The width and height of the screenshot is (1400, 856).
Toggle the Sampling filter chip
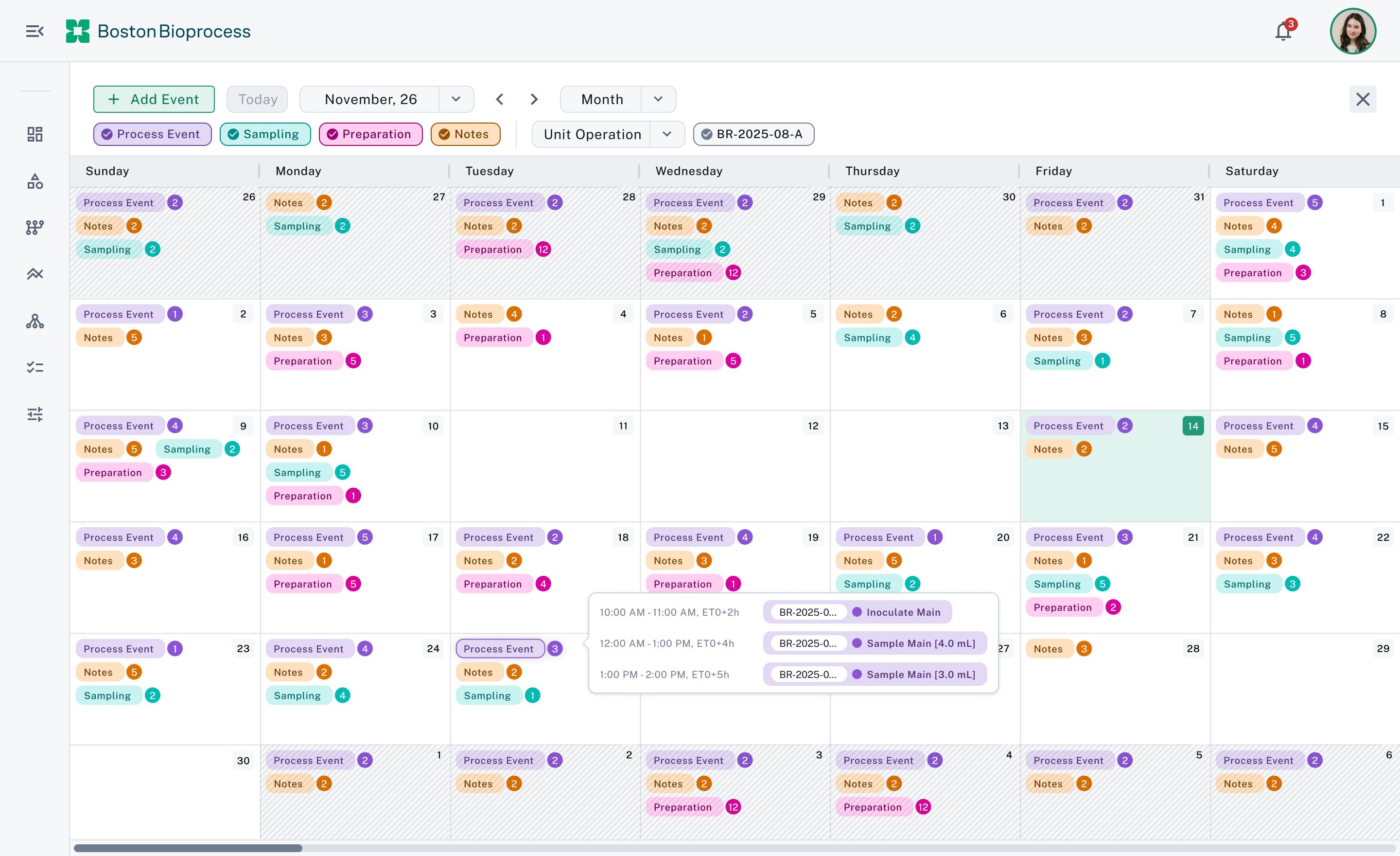coord(265,134)
